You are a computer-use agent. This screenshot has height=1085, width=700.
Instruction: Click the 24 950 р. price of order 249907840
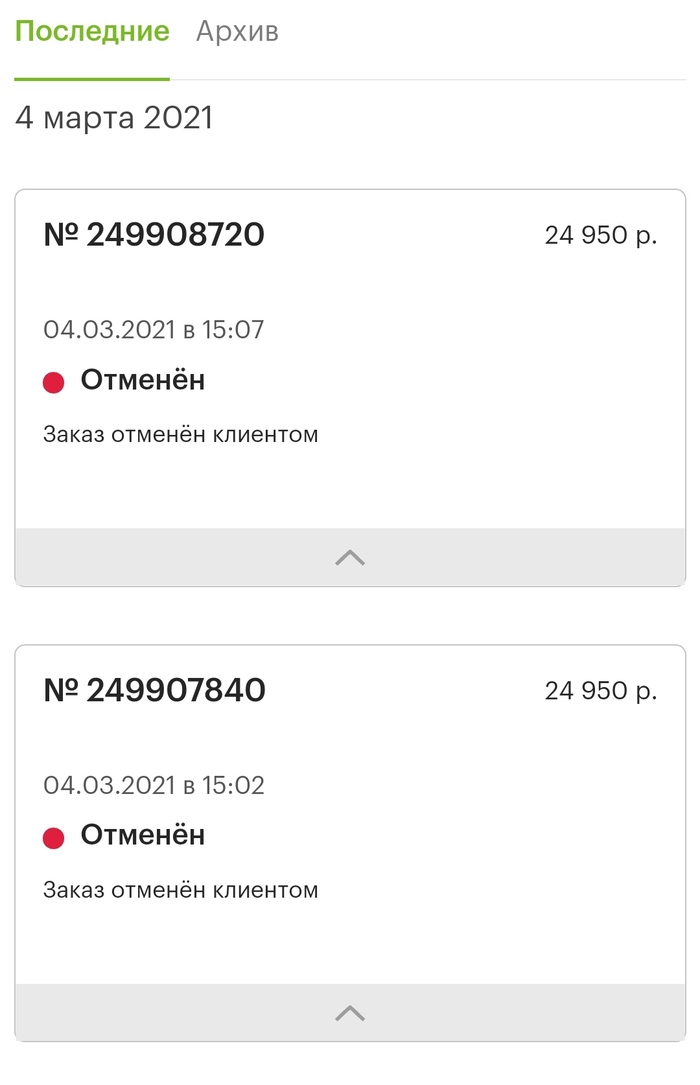coord(601,691)
